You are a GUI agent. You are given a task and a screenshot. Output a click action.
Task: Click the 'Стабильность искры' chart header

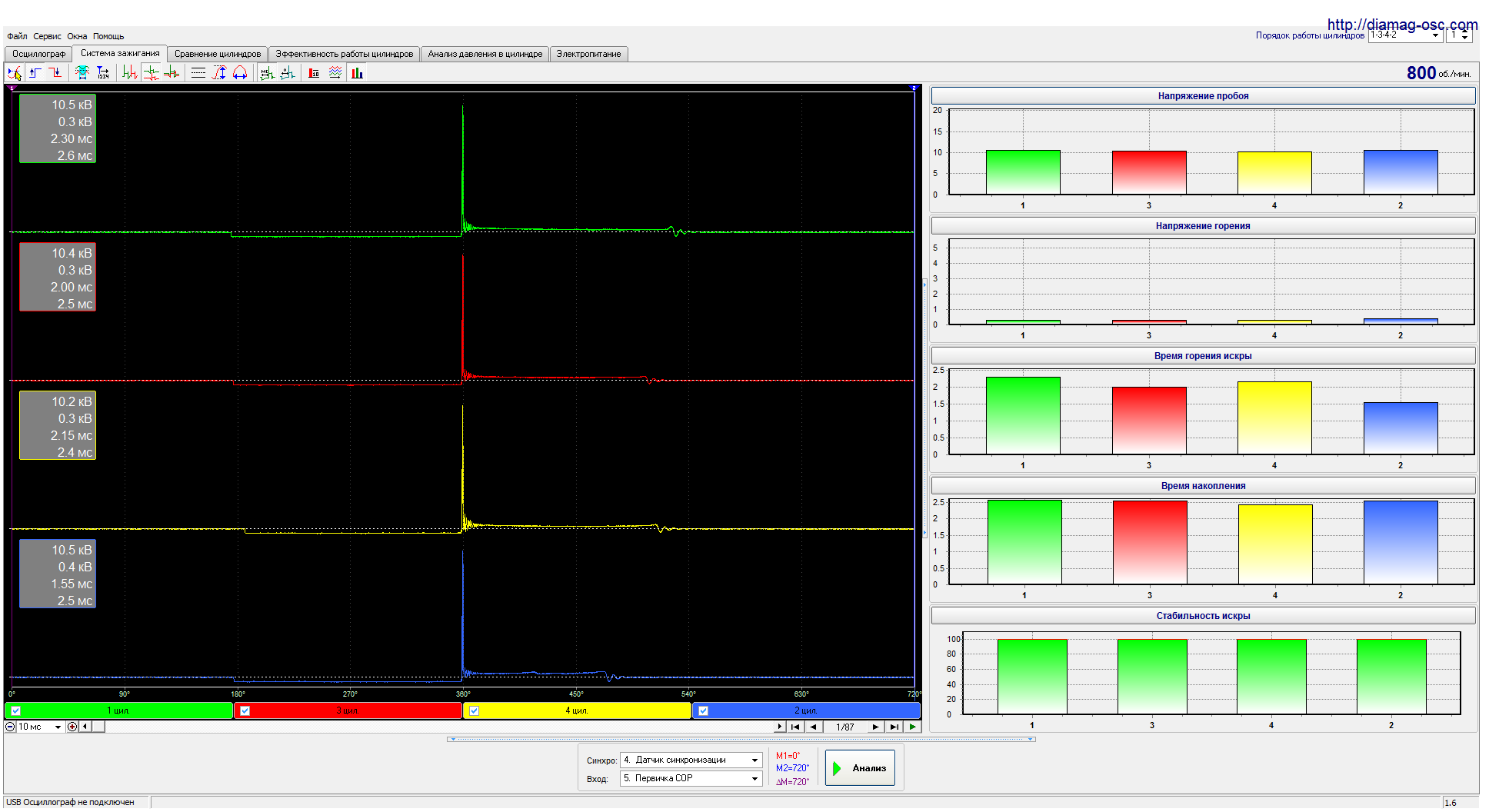click(1203, 616)
